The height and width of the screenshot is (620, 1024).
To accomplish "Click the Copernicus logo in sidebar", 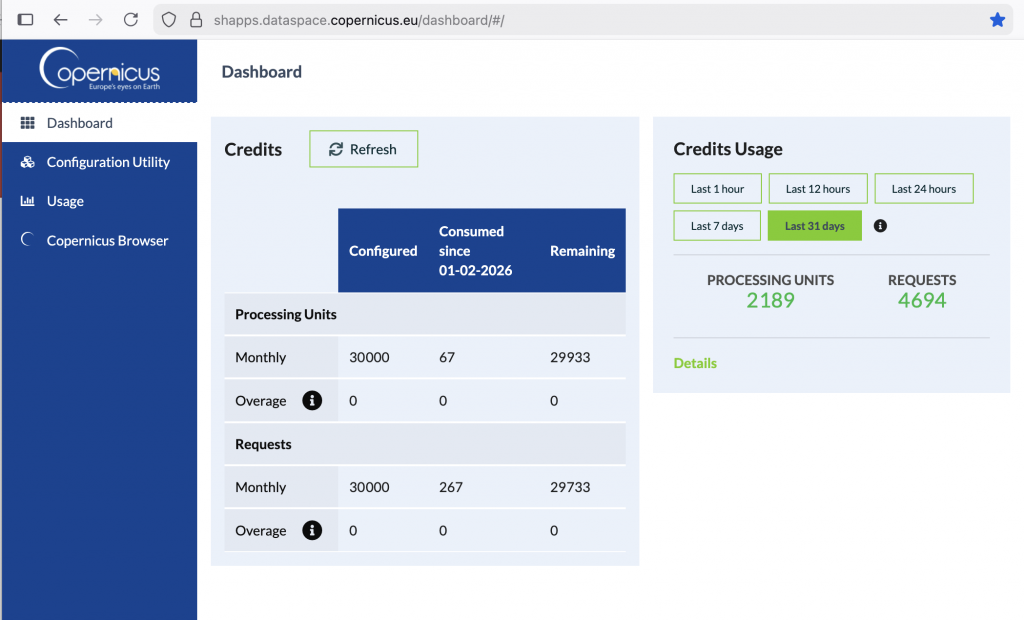I will pyautogui.click(x=99, y=69).
